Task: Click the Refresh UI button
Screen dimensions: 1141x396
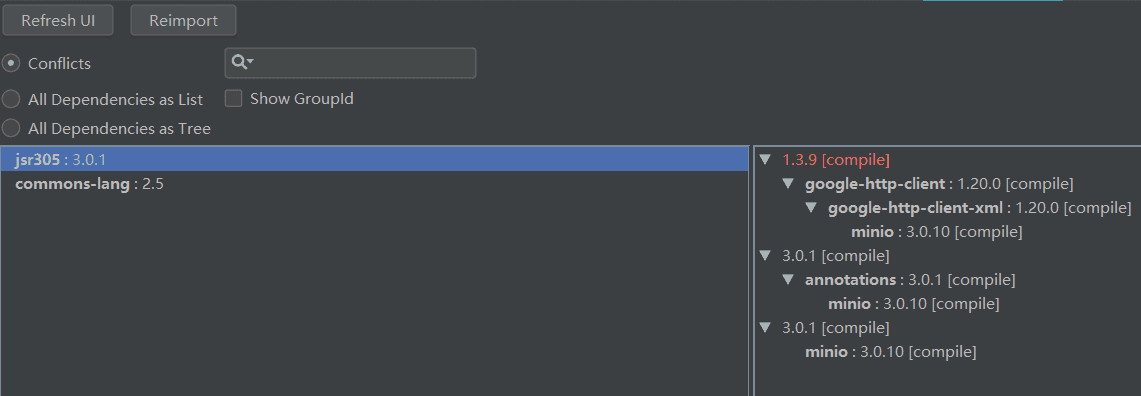Action: (x=58, y=20)
